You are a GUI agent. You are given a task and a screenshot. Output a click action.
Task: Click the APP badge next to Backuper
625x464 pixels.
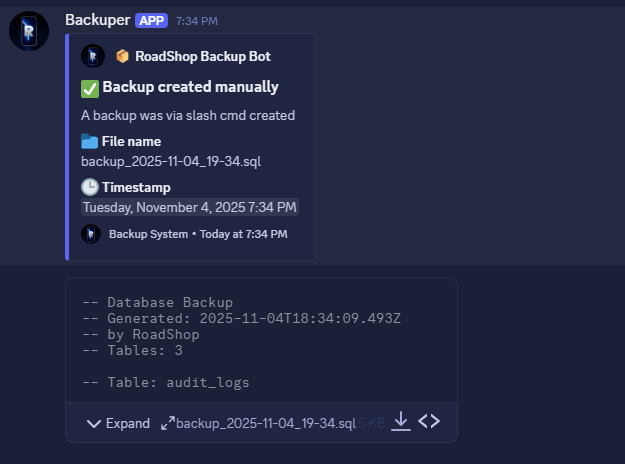pyautogui.click(x=151, y=20)
